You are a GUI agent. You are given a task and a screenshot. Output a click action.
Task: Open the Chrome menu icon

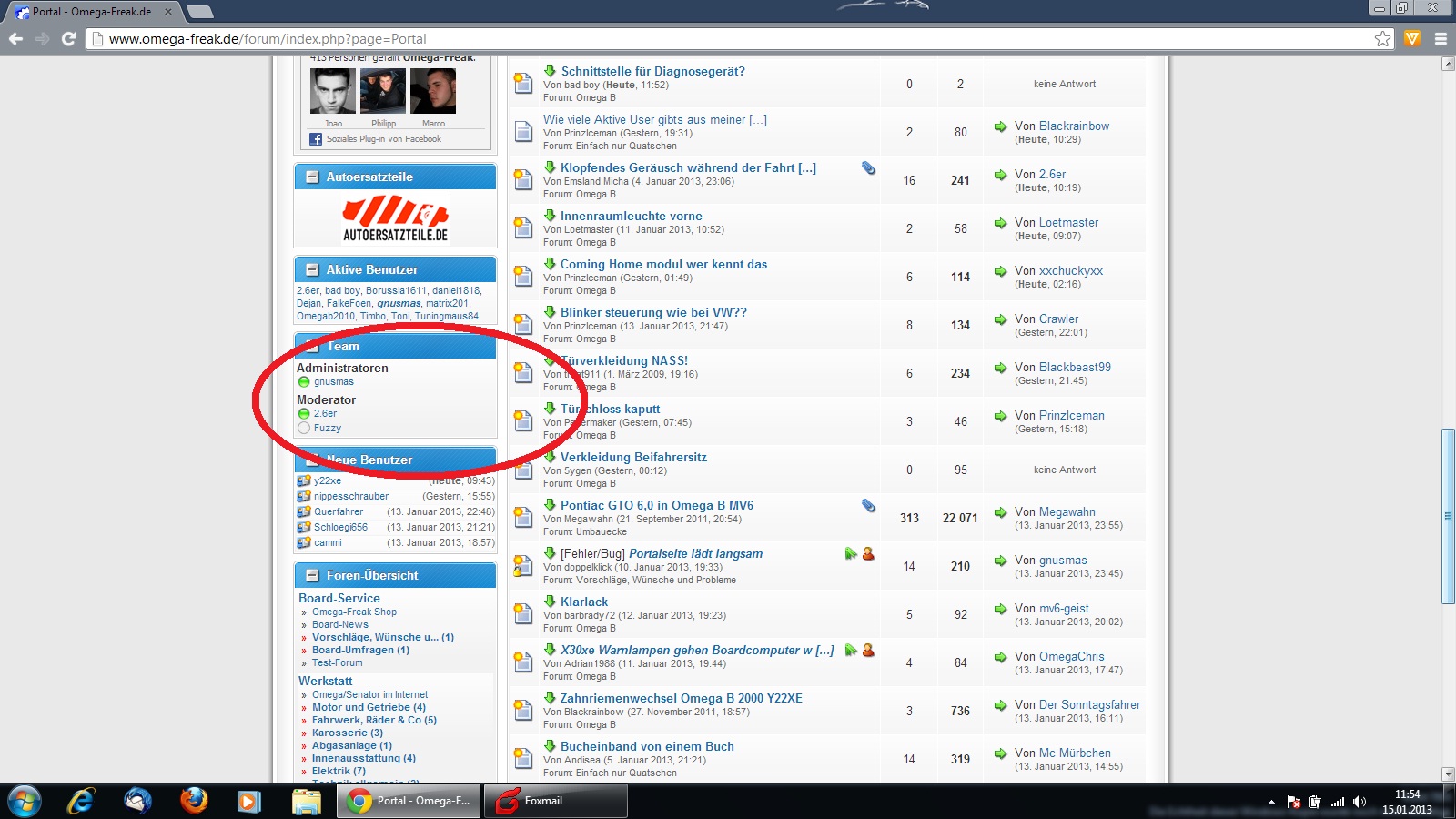point(1441,38)
